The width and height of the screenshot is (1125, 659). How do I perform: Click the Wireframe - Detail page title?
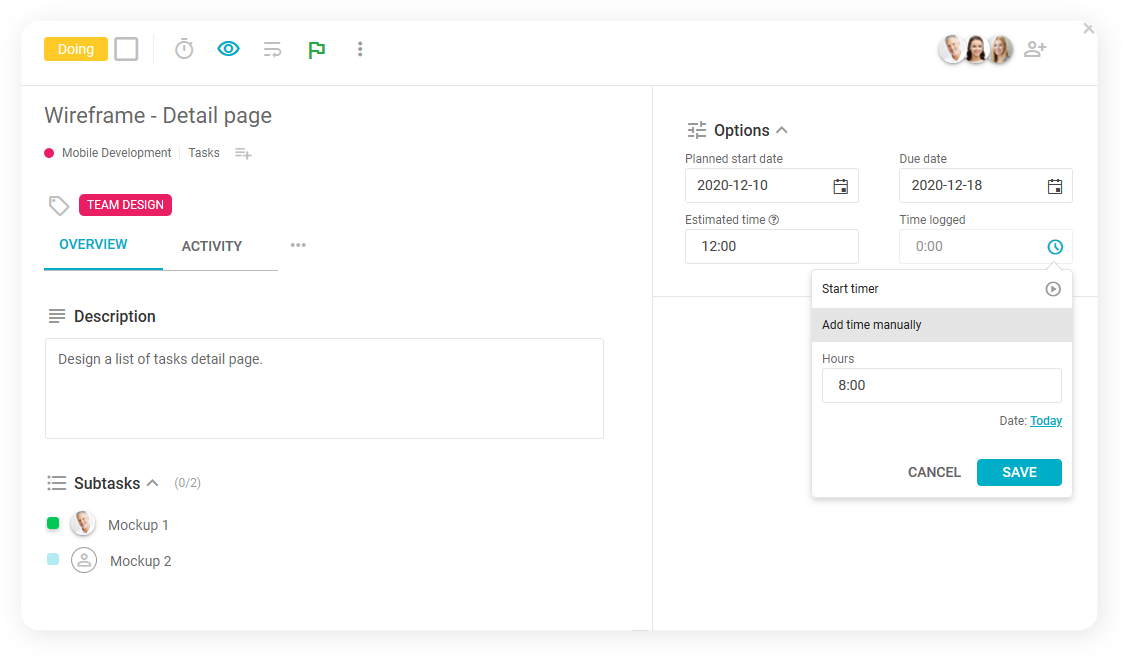point(158,116)
